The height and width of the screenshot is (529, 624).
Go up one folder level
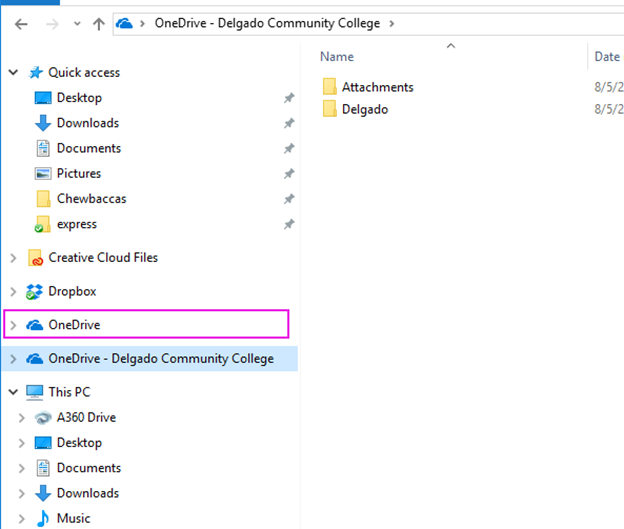99,24
